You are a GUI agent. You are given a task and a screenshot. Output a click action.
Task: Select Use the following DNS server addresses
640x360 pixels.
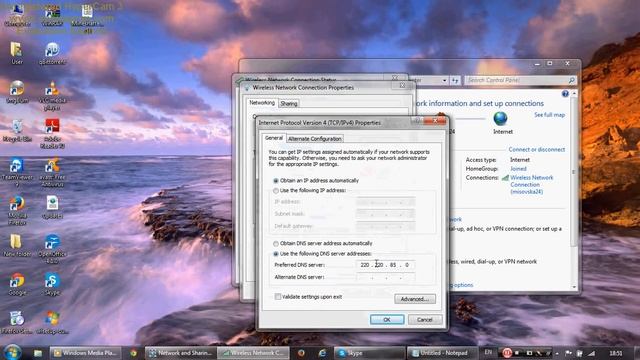pyautogui.click(x=276, y=254)
